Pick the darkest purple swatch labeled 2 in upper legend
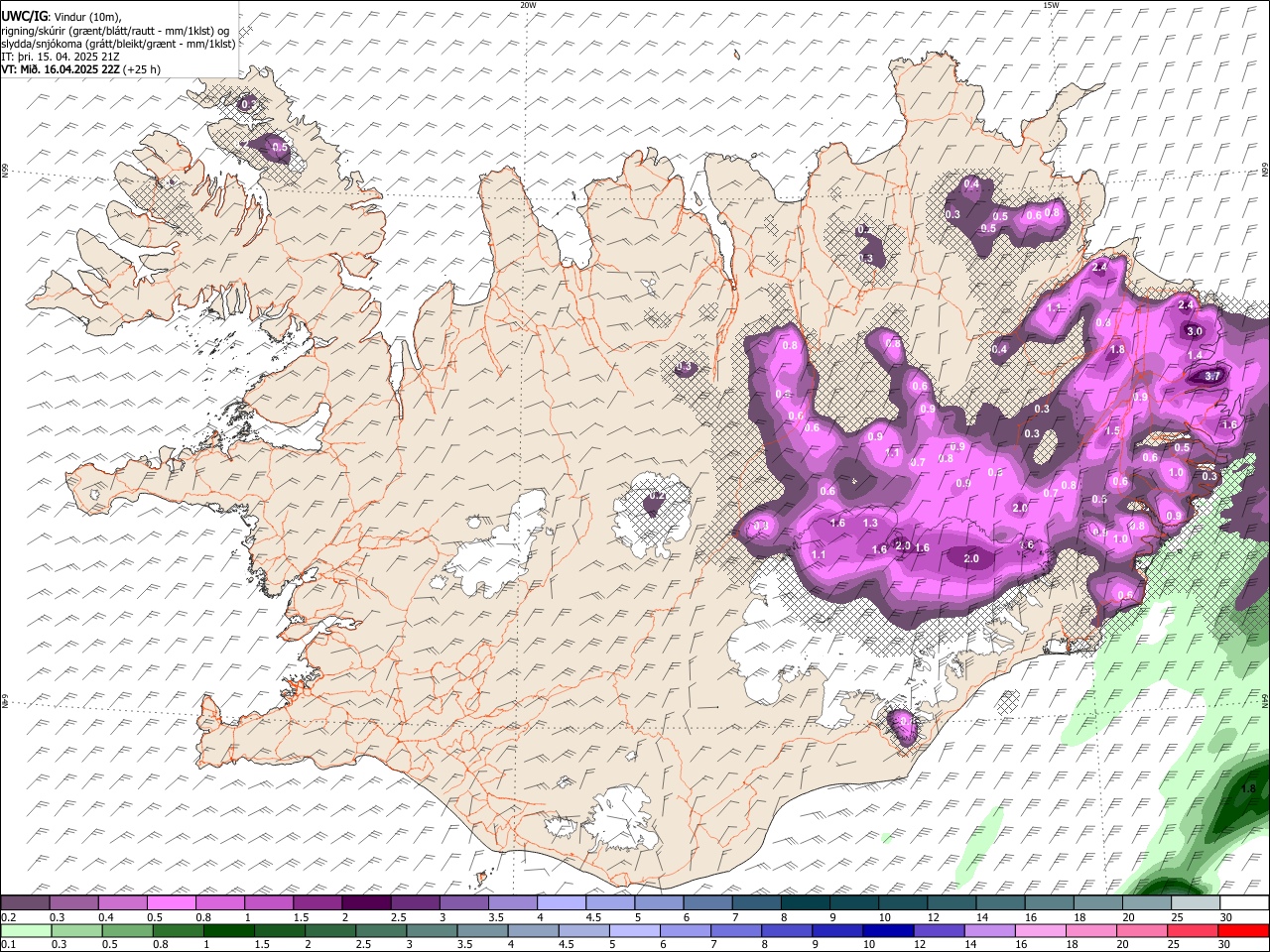1270x952 pixels. point(365,903)
